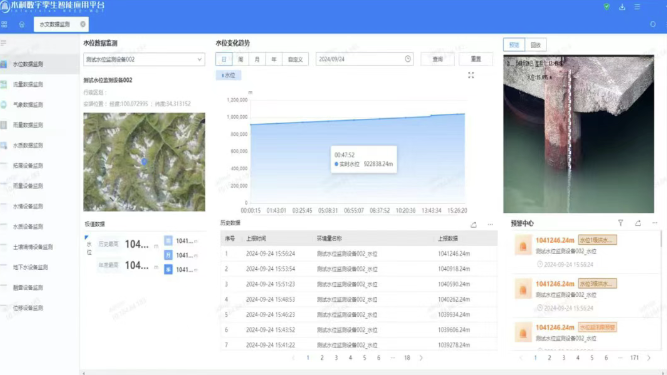Select the 日 time range button
The height and width of the screenshot is (375, 667).
pyautogui.click(x=224, y=60)
